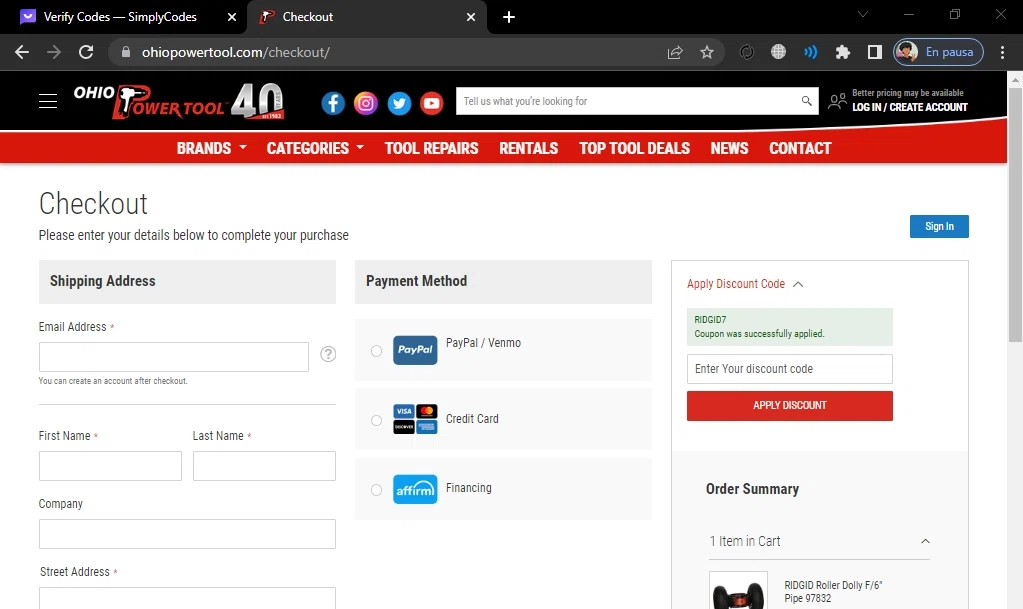Click the site lock icon in address bar
Screen dimensions: 1023x609
pyautogui.click(x=126, y=52)
